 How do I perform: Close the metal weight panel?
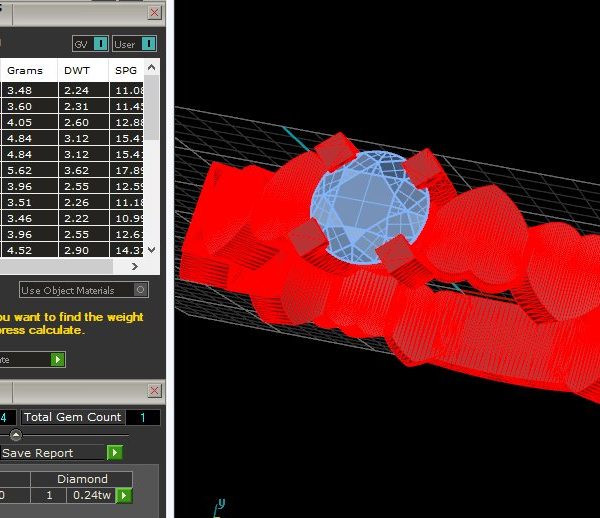tap(155, 13)
